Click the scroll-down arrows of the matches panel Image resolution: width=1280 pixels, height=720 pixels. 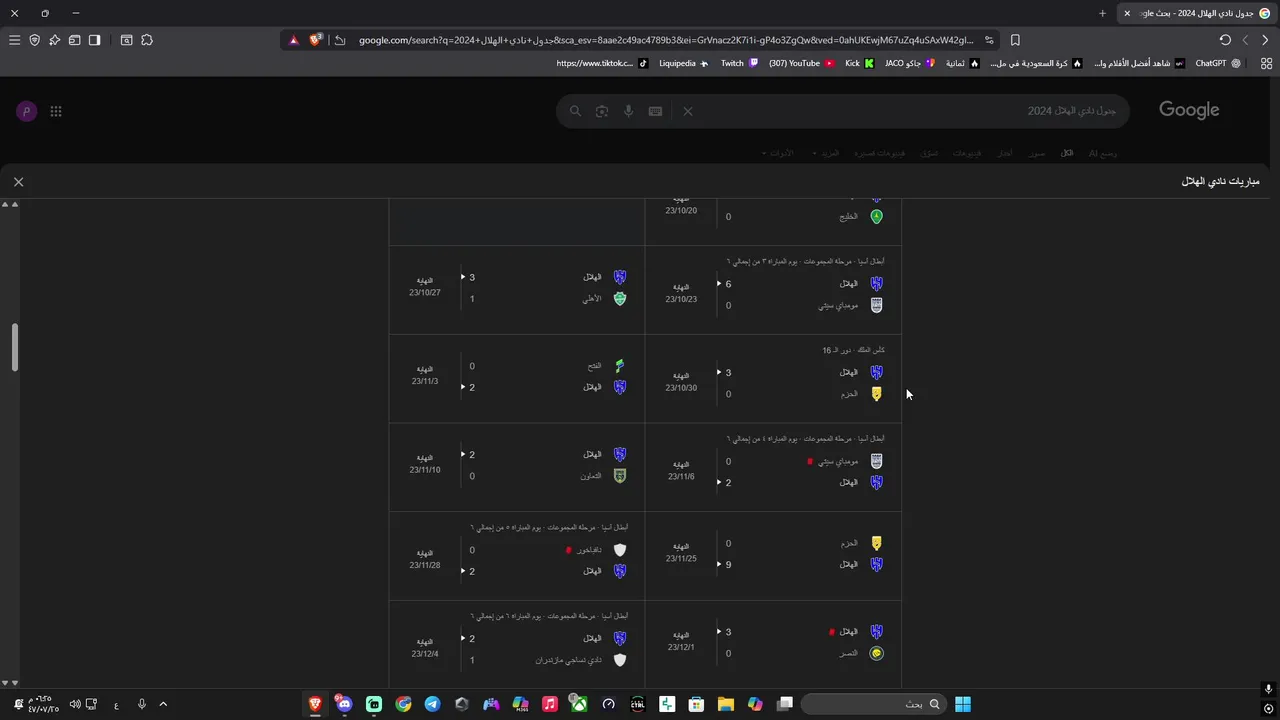[x=10, y=683]
